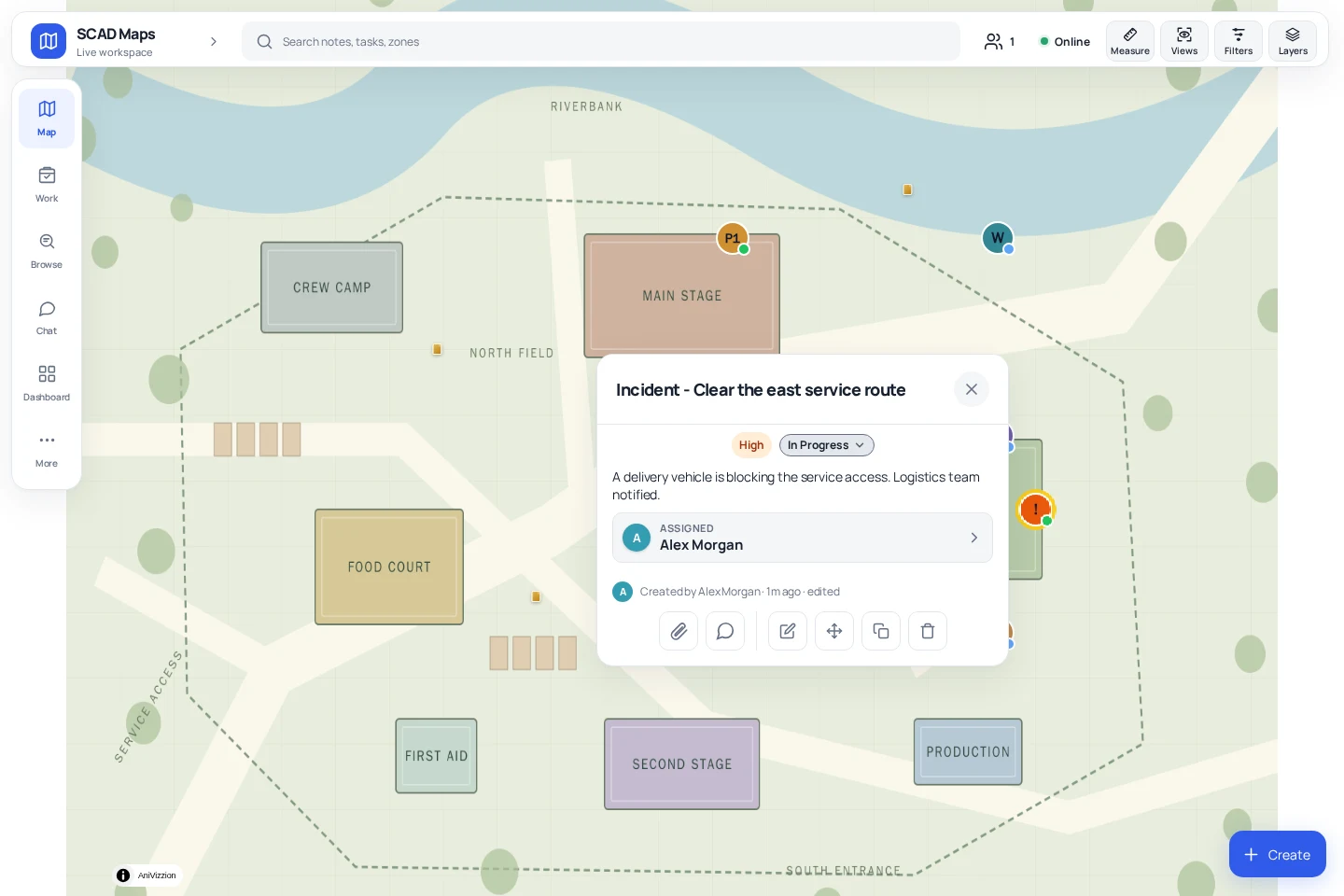The height and width of the screenshot is (896, 1344).
Task: Expand the SCAD Maps workspace chevron
Action: point(214,41)
